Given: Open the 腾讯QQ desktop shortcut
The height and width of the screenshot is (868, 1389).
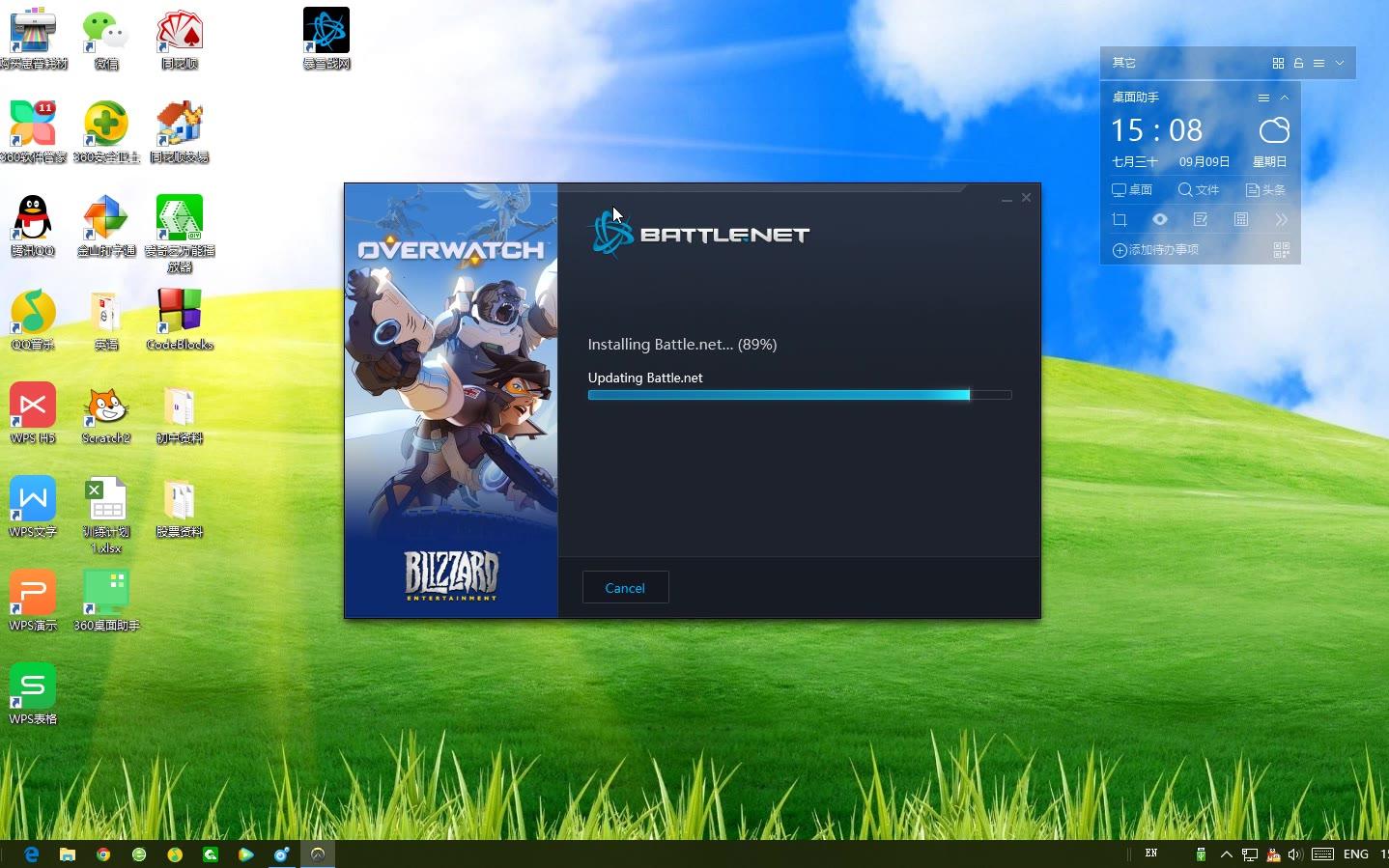Looking at the screenshot, I should (33, 226).
